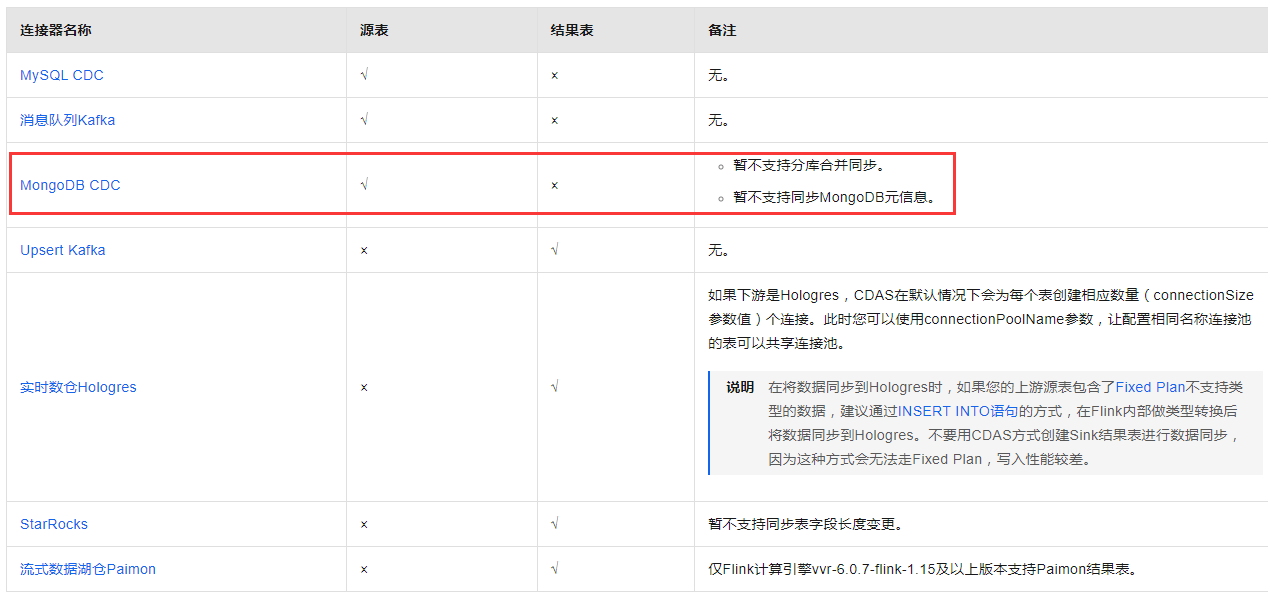Screen dimensions: 1268x602
Task: Open the MySQL CDC connector link
Action: click(x=62, y=75)
